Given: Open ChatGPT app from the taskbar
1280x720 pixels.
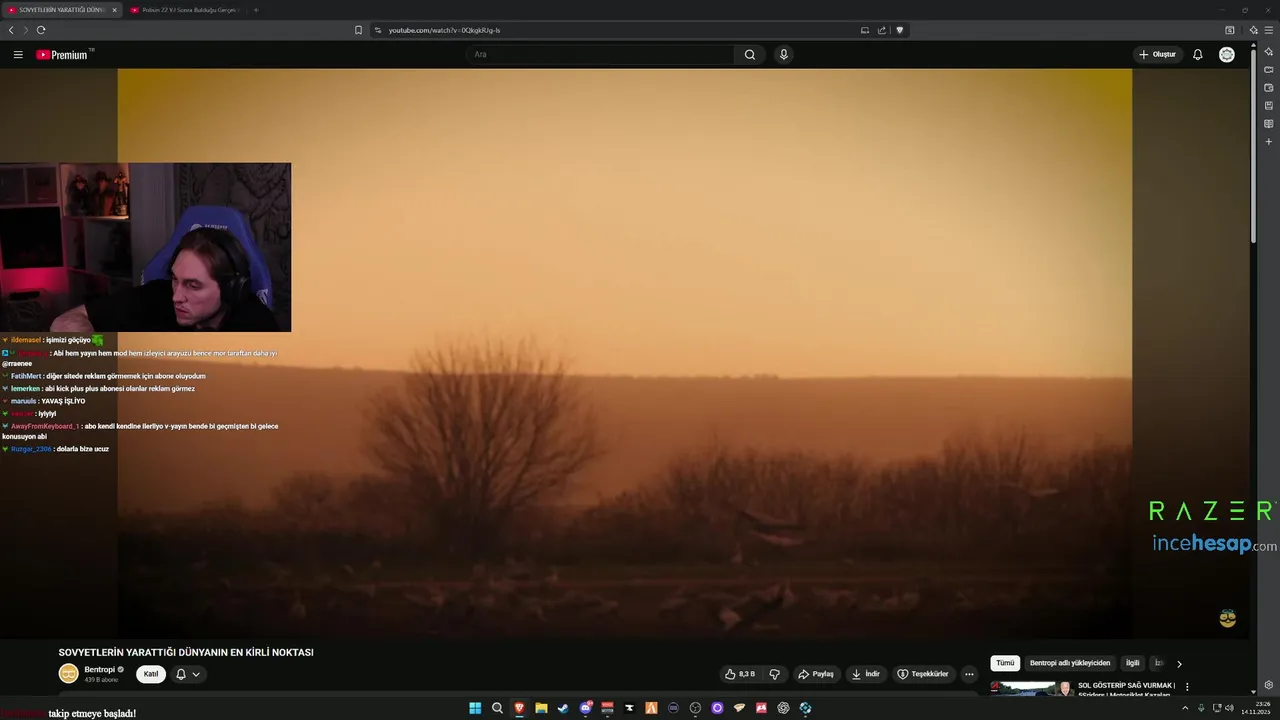Looking at the screenshot, I should (x=783, y=708).
